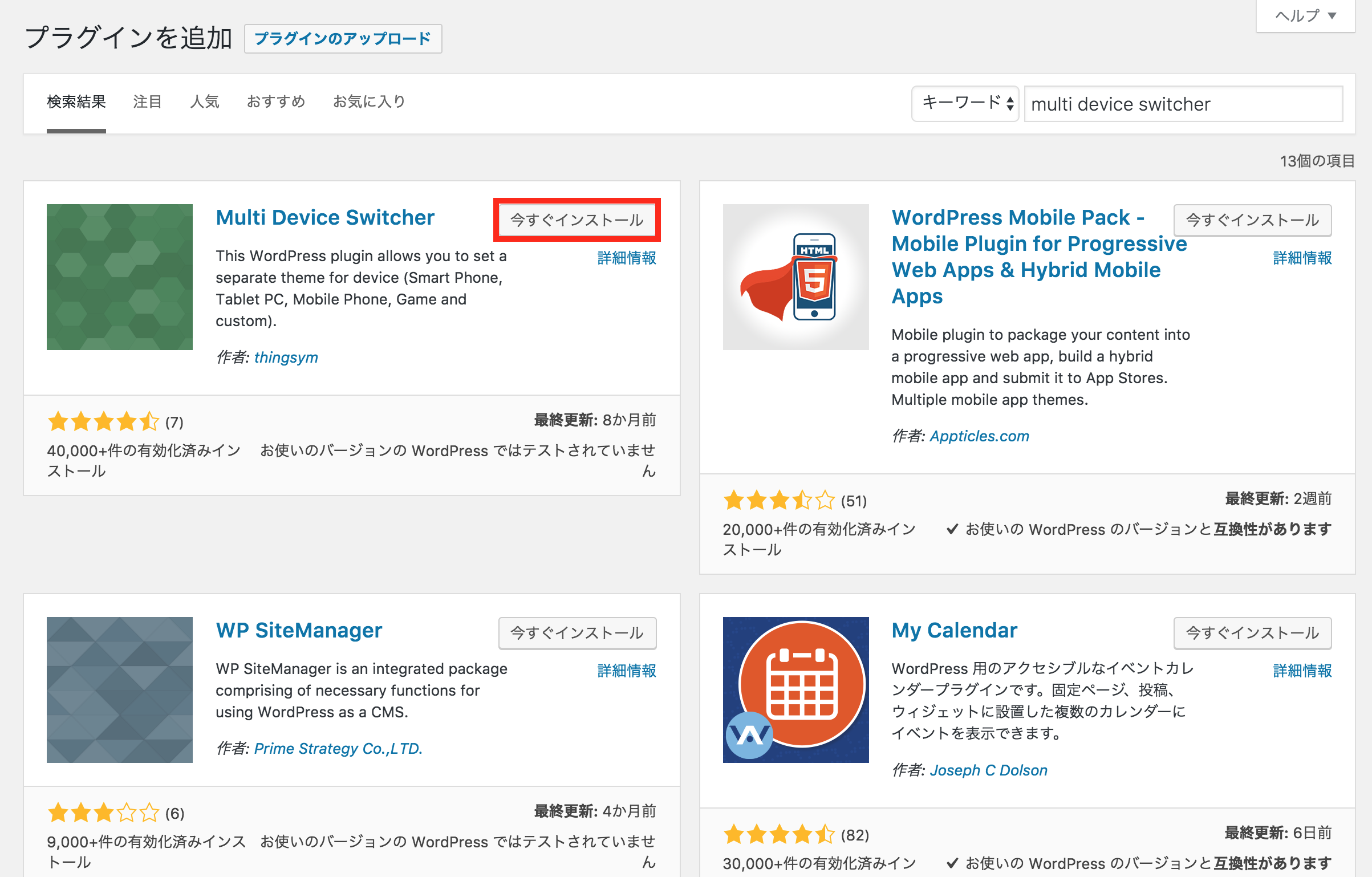Open the おすすめ tab
The height and width of the screenshot is (877, 1372).
pyautogui.click(x=276, y=102)
